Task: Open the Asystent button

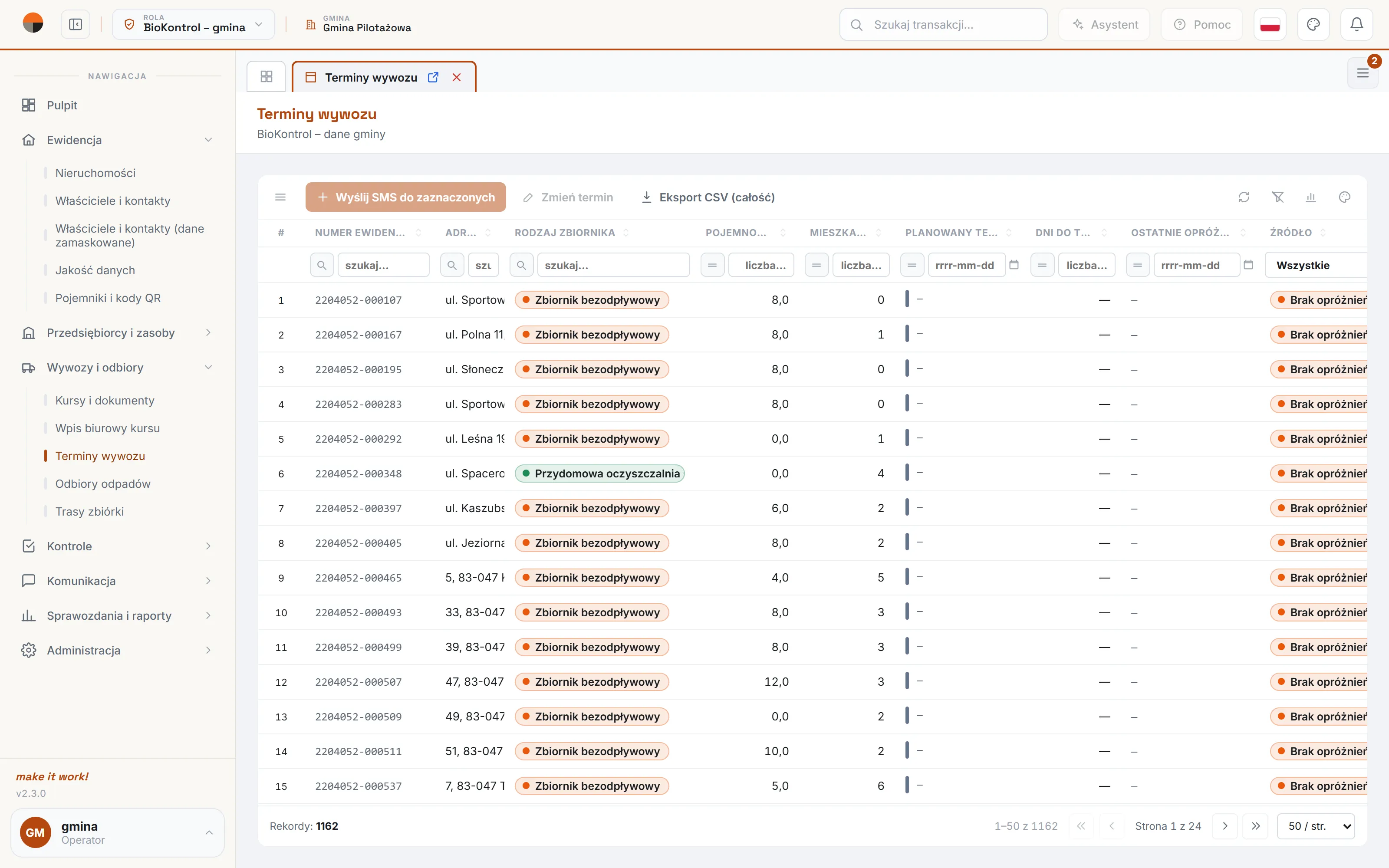Action: pyautogui.click(x=1104, y=25)
